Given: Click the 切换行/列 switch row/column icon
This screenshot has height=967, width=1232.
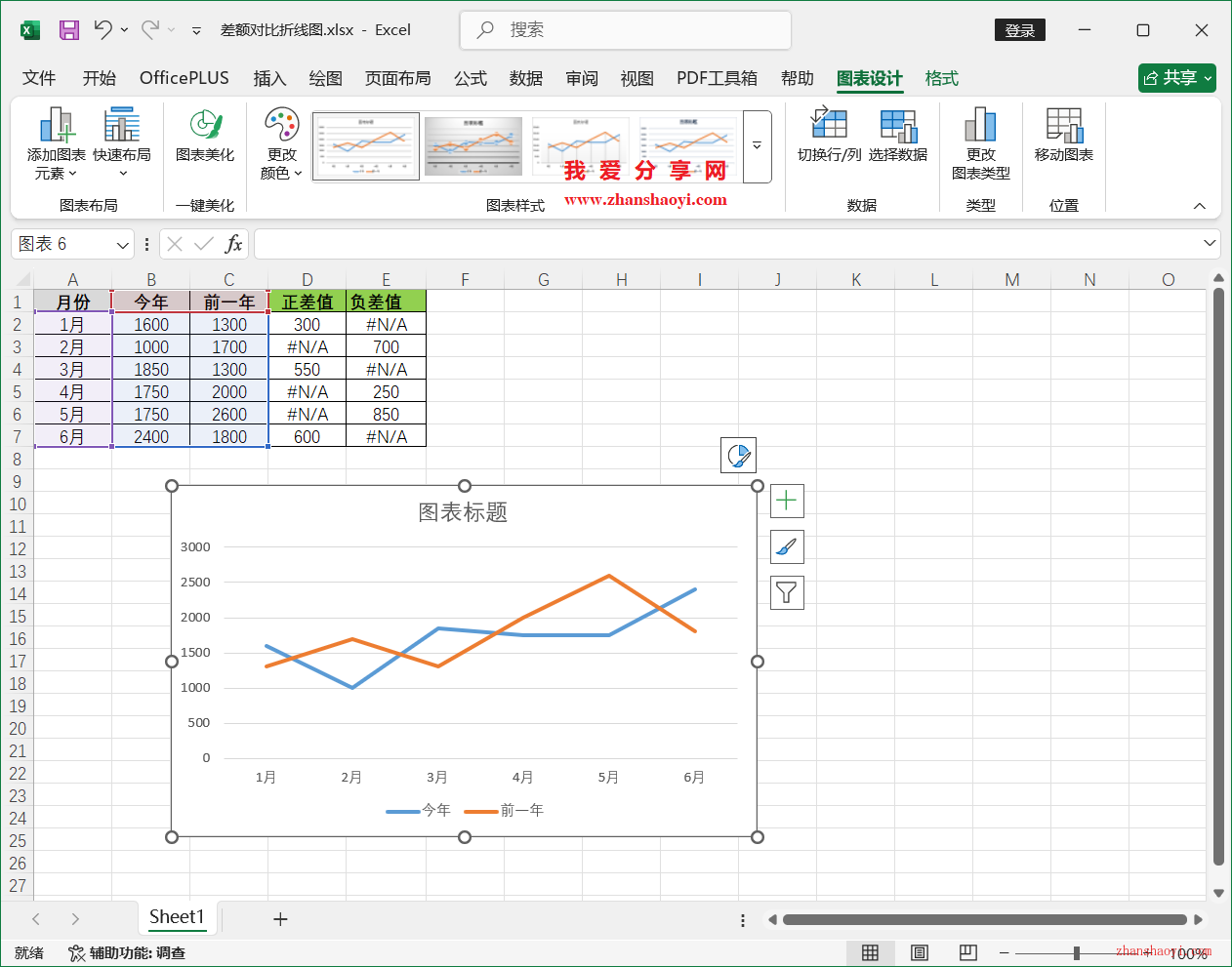Looking at the screenshot, I should 828,144.
